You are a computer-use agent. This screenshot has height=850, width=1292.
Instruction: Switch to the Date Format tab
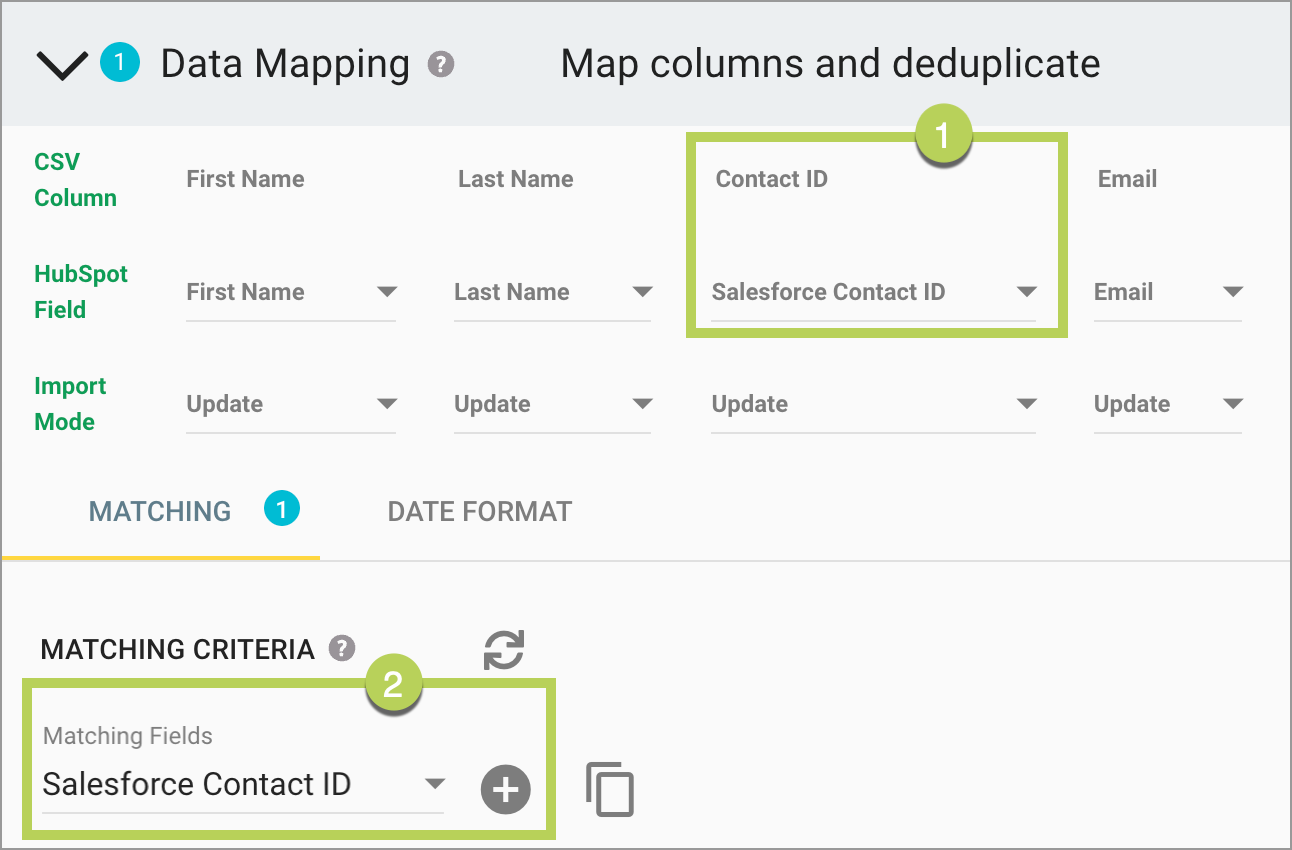pos(479,512)
